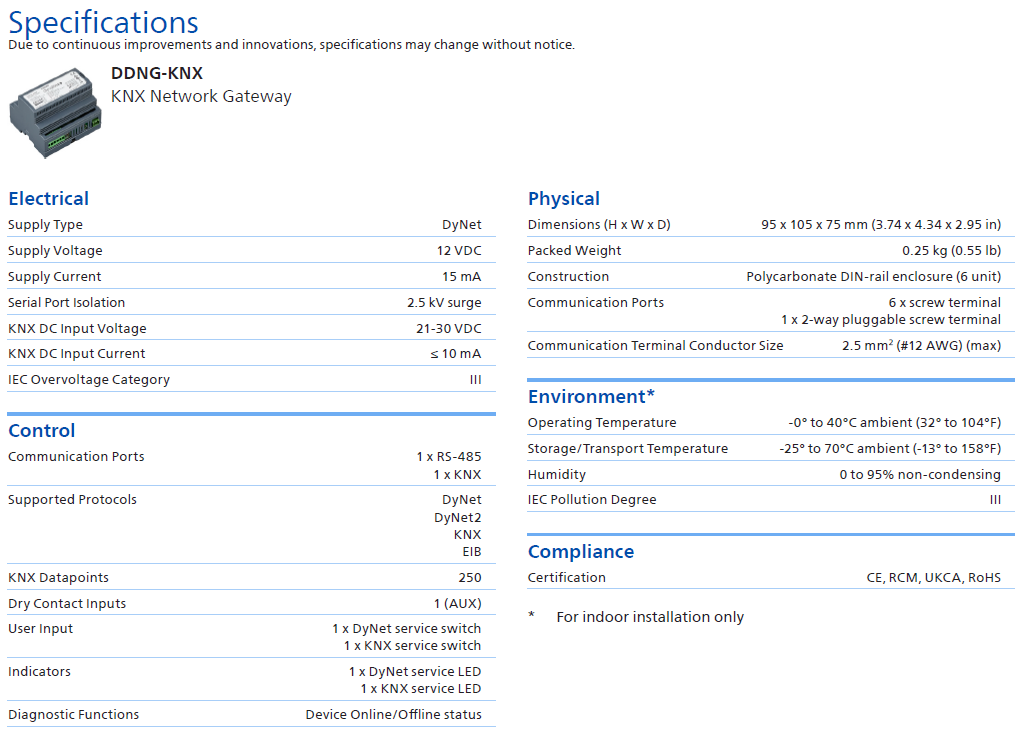Select the Electrical section heading
The image size is (1016, 734).
pyautogui.click(x=48, y=198)
